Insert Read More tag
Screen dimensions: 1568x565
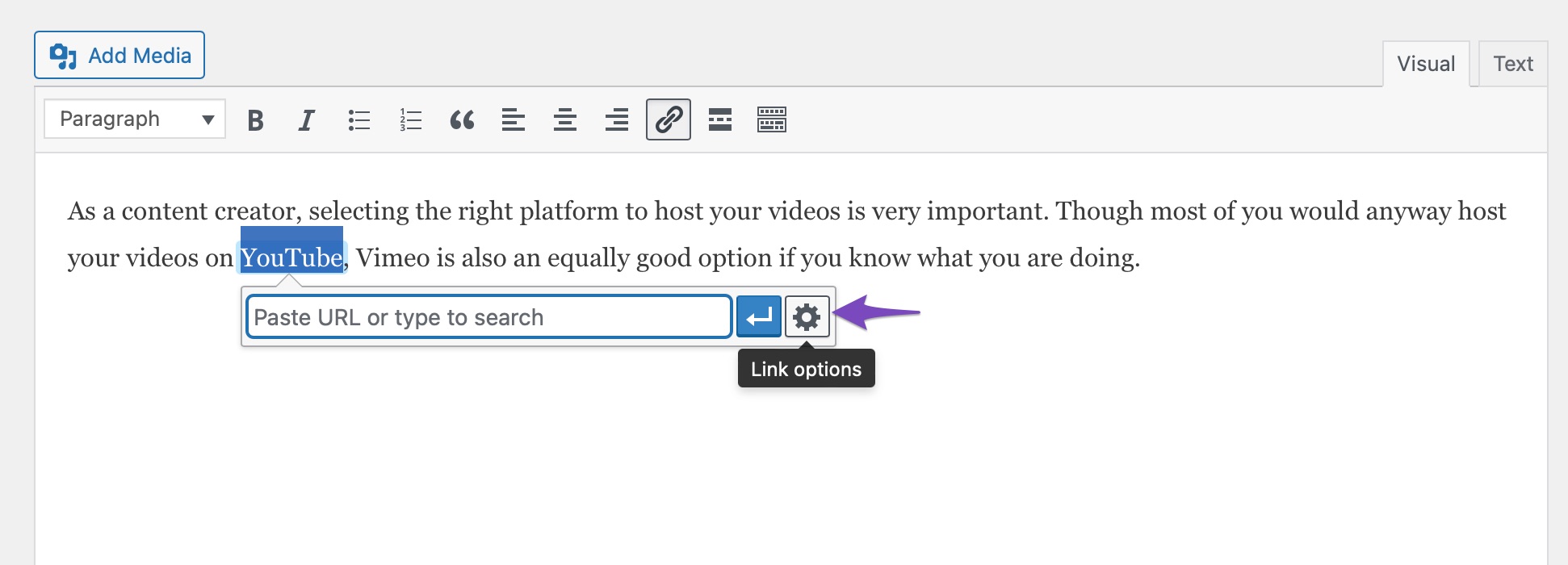pos(720,120)
